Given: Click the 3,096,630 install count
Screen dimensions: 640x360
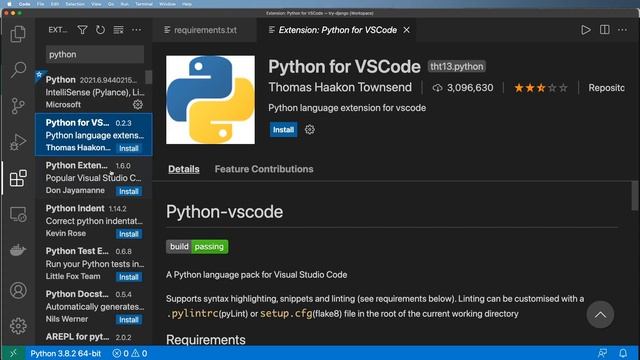Looking at the screenshot, I should 463,88.
